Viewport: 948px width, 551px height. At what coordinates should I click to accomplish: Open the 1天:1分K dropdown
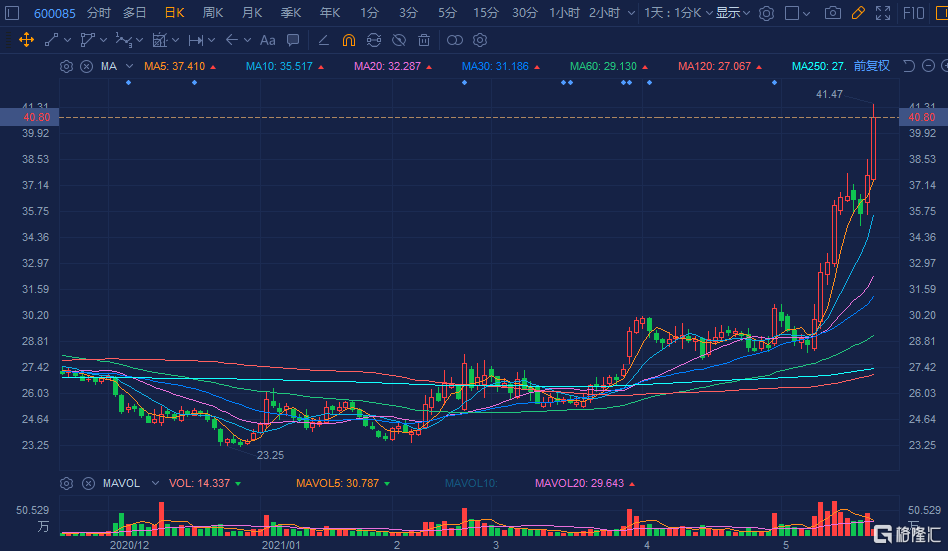click(x=678, y=13)
